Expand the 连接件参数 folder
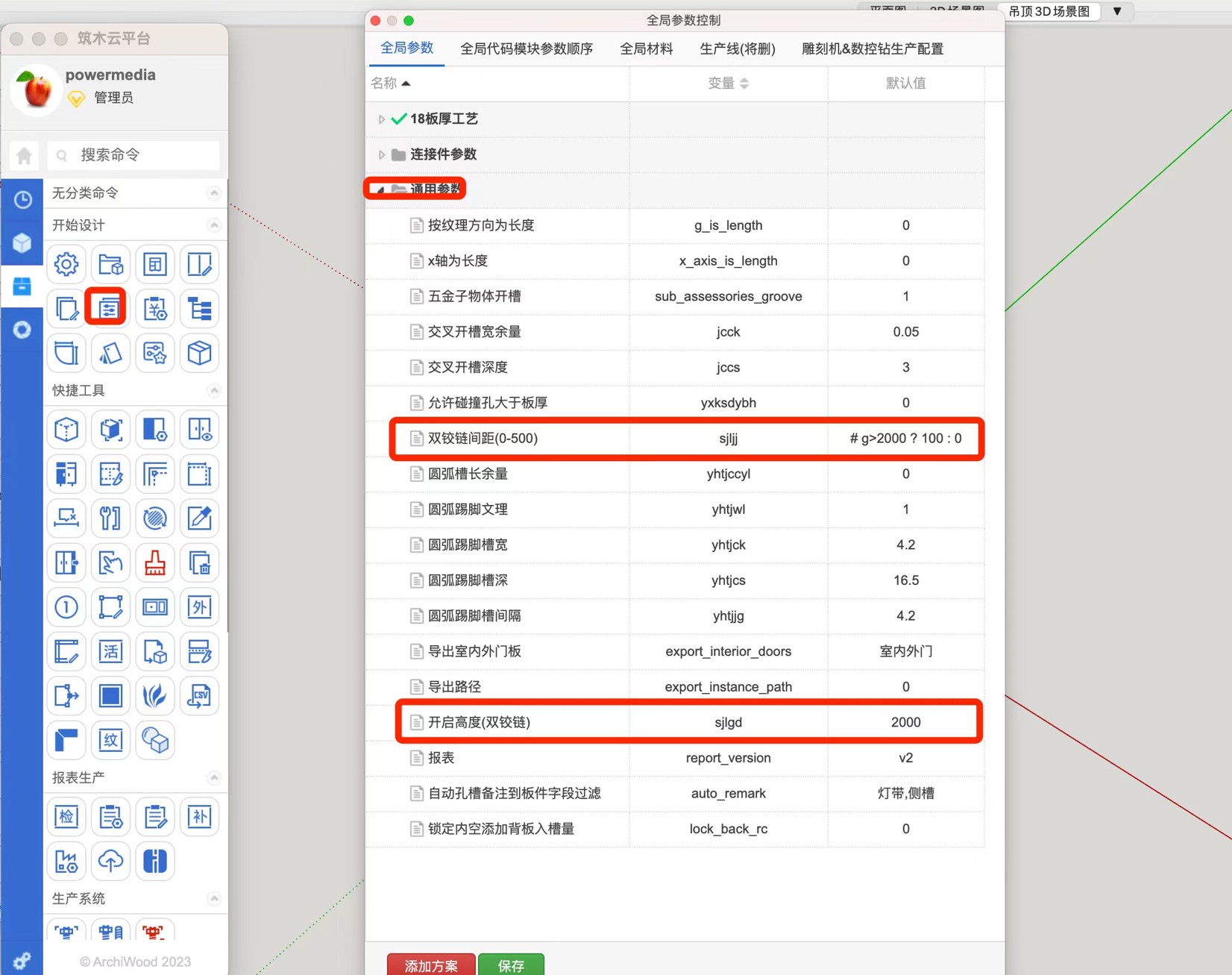This screenshot has height=975, width=1232. point(381,154)
